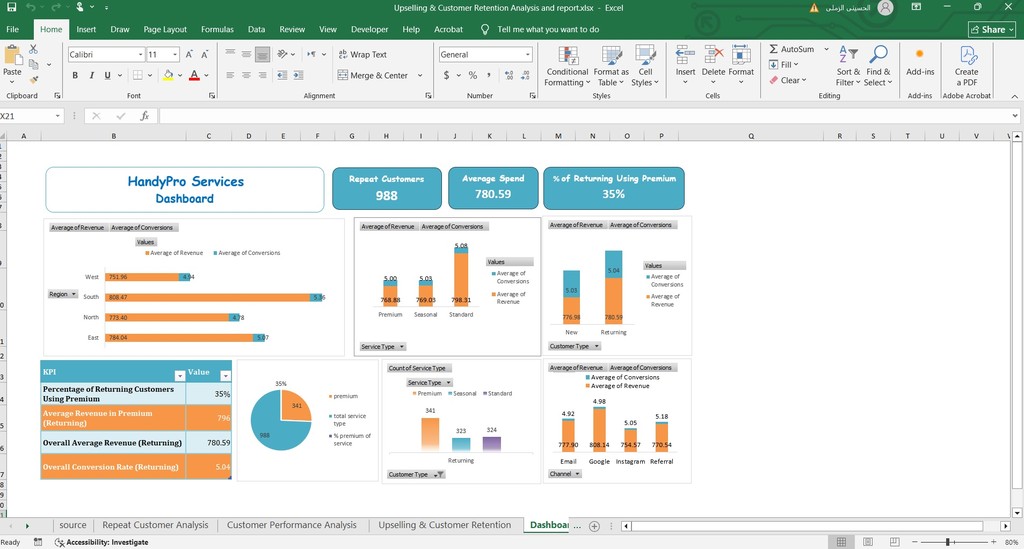Click Decrease Indent icon
1024x549 pixels.
[282, 76]
